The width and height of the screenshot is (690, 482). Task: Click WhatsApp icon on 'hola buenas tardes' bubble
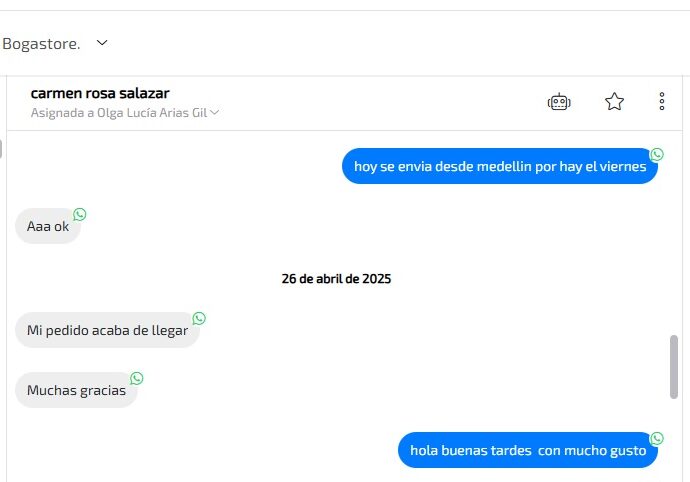(x=657, y=438)
